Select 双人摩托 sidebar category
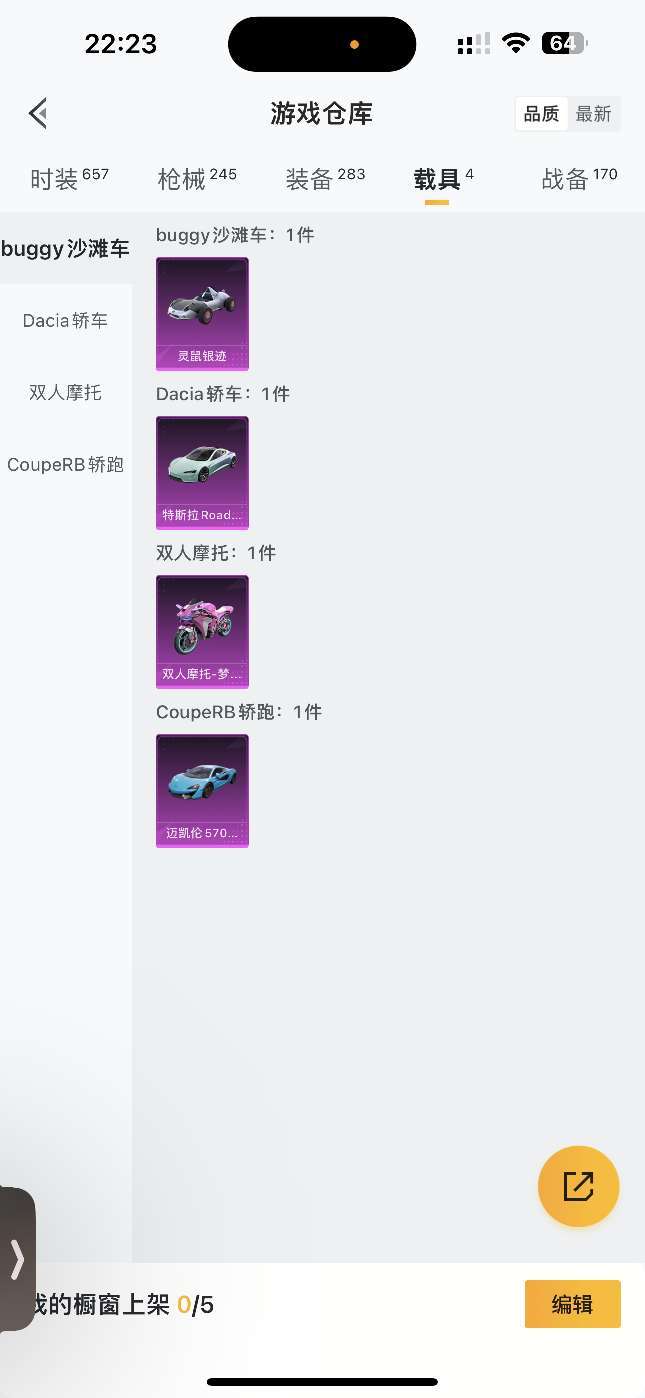The width and height of the screenshot is (645, 1398). (66, 392)
